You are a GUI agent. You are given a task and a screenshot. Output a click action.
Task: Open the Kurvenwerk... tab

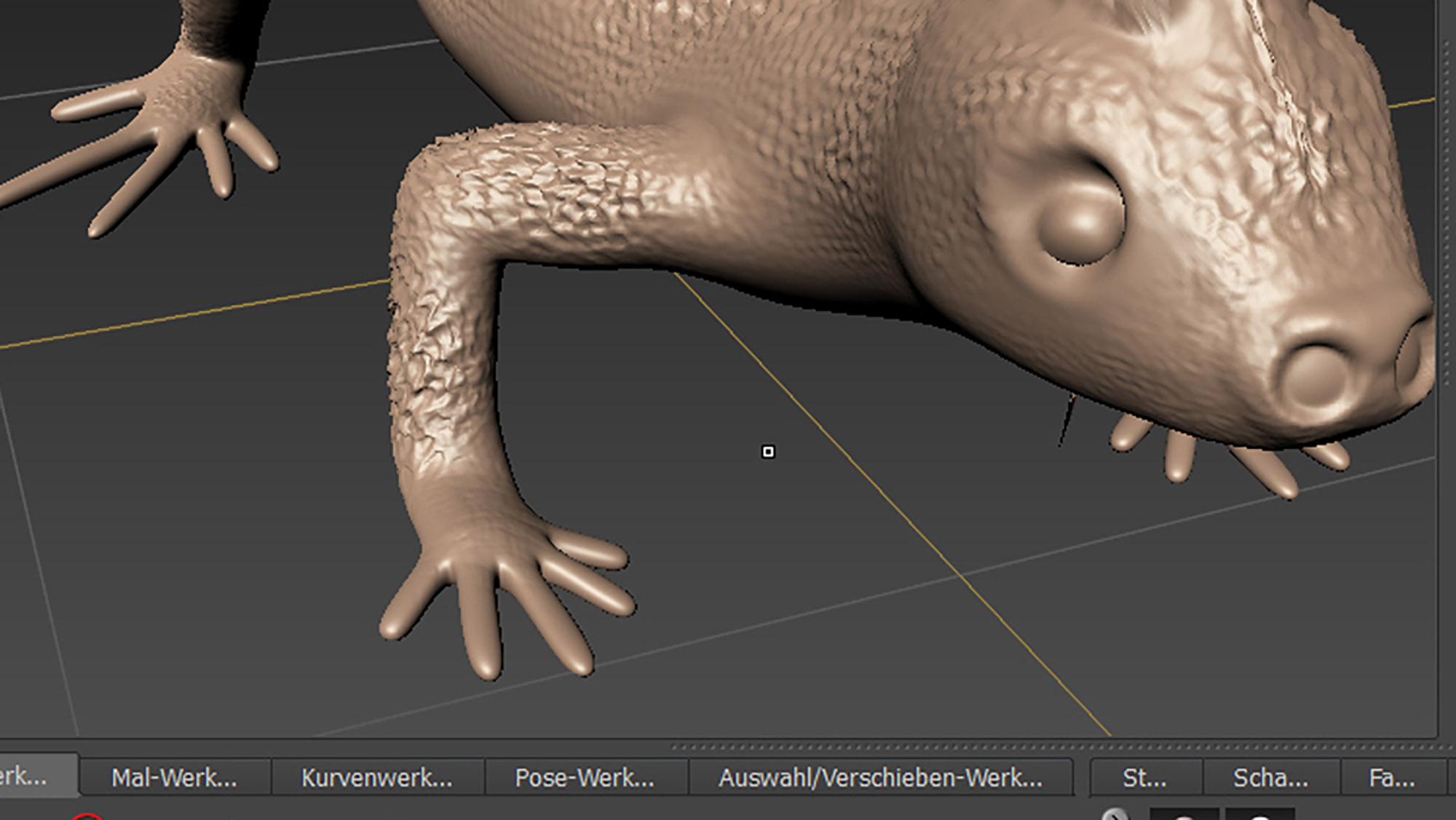pos(376,778)
